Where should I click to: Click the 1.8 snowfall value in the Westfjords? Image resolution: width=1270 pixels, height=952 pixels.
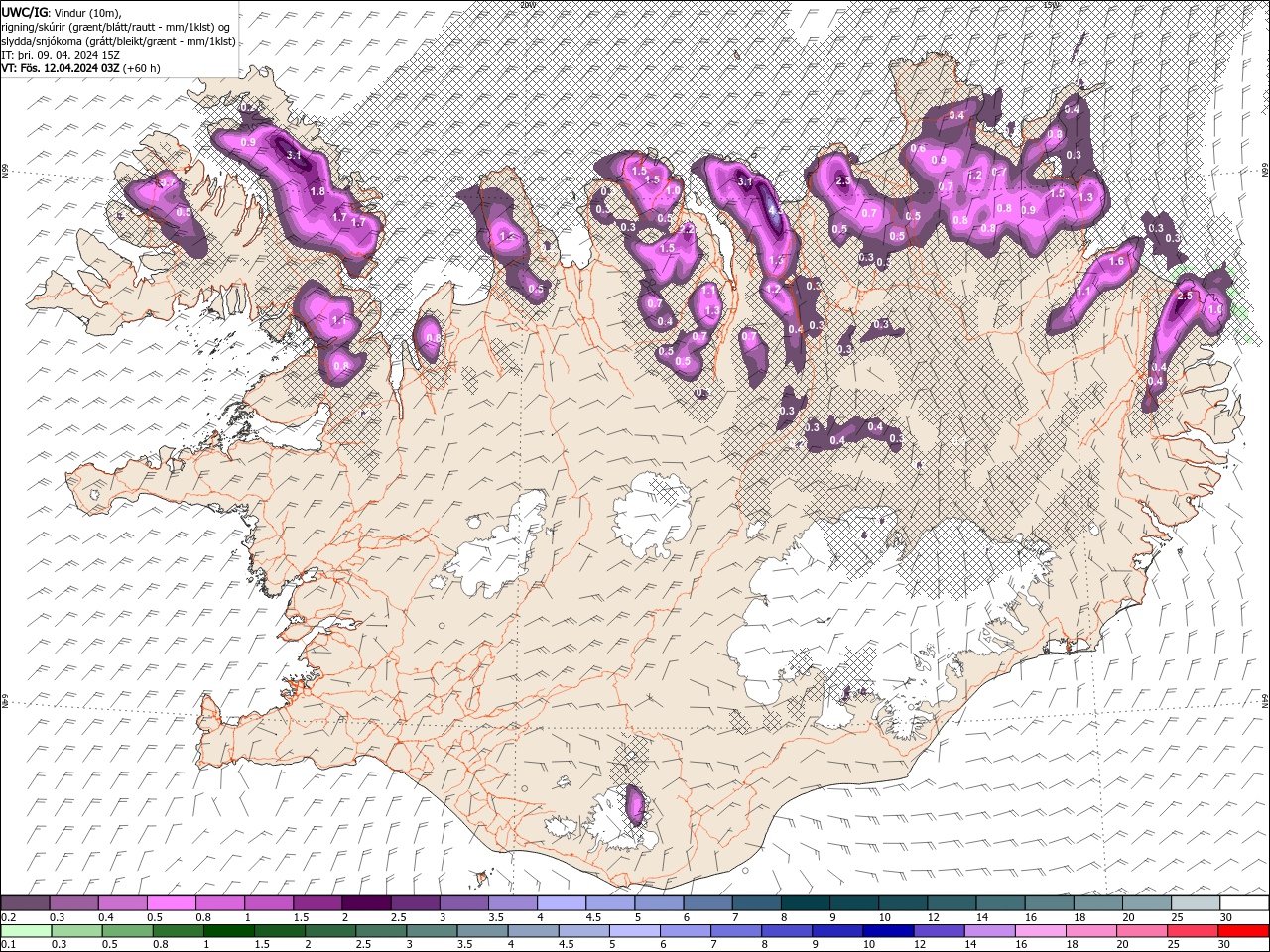click(x=317, y=191)
